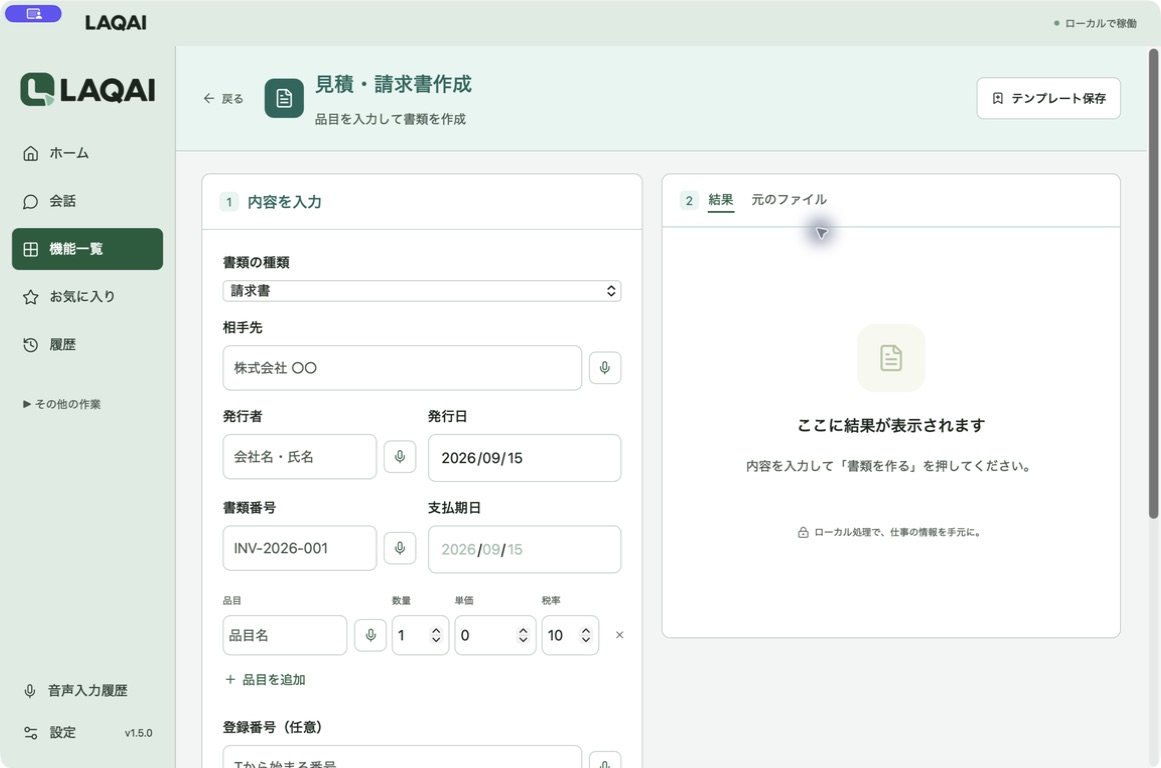Click microphone icon next to 品目名 field
The image size is (1161, 768).
[370, 635]
